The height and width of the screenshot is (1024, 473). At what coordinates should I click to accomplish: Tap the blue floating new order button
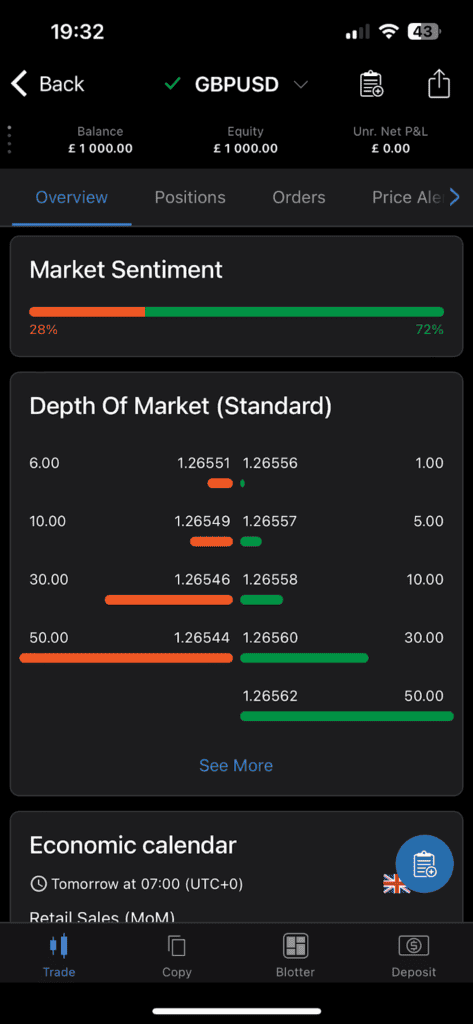tap(424, 863)
